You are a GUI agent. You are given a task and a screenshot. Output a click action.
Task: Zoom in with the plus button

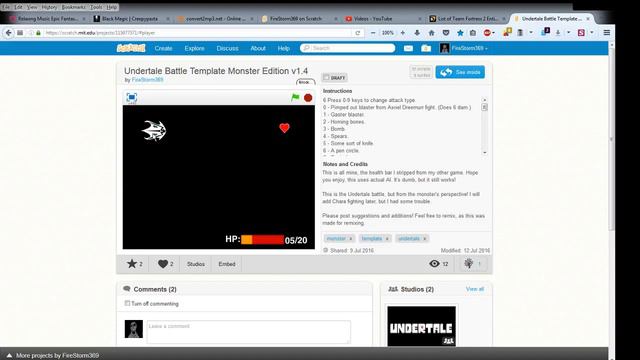[402, 33]
